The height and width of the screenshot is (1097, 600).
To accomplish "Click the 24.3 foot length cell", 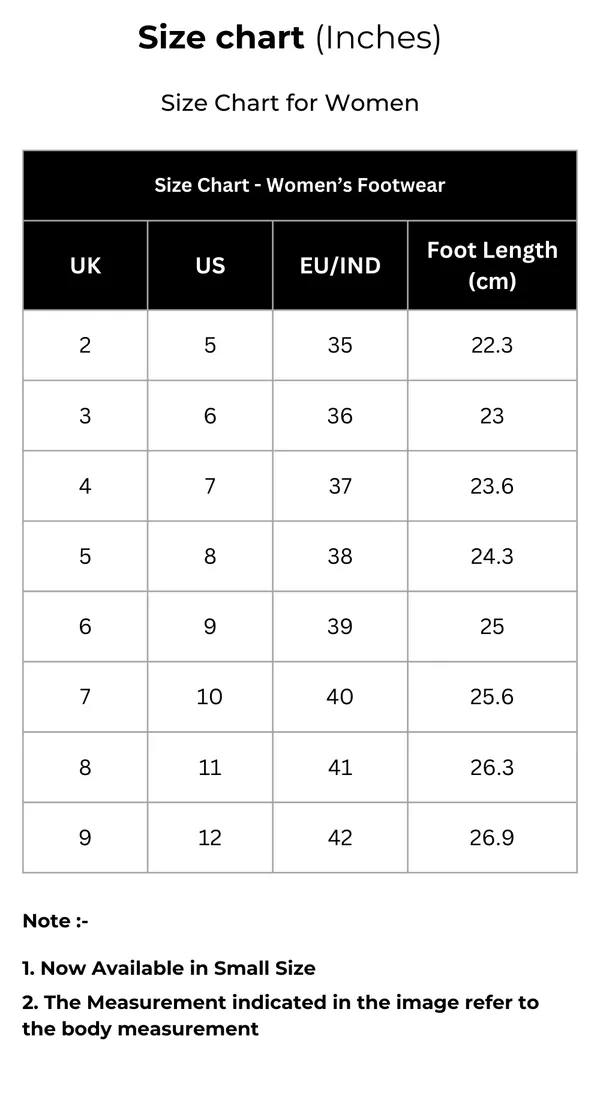I will tap(492, 556).
